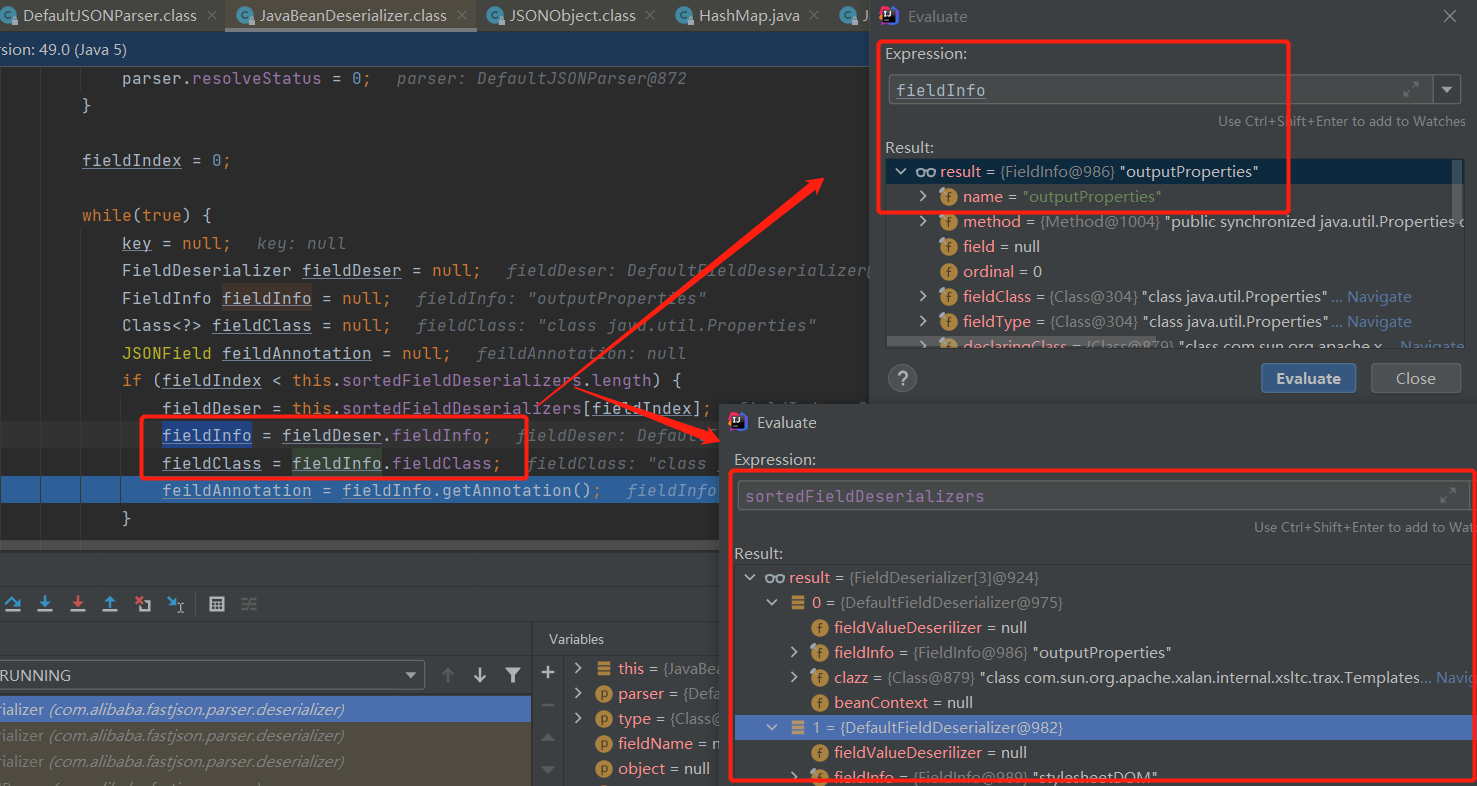This screenshot has width=1477, height=786.
Task: Switch to the HashMap.java tab
Action: (747, 15)
